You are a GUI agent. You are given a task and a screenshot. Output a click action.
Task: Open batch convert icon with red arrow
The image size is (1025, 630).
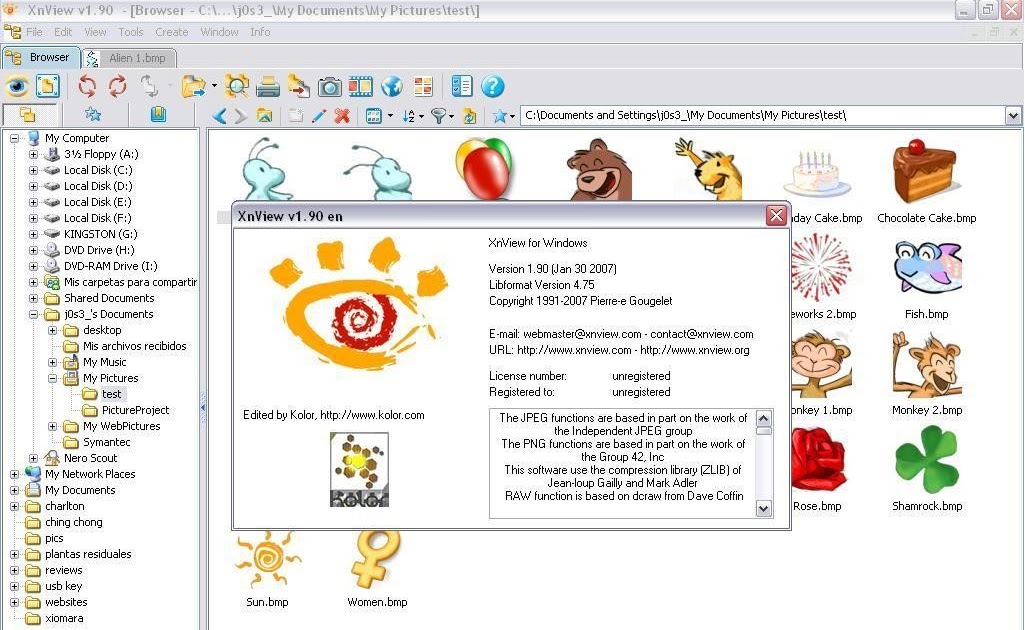coord(299,86)
